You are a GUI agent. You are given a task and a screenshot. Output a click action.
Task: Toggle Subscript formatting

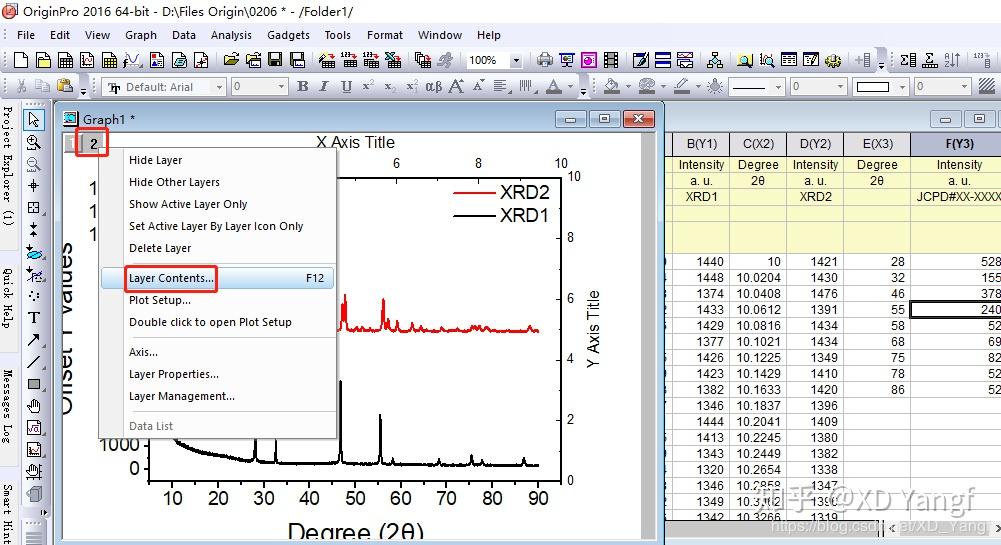[390, 86]
